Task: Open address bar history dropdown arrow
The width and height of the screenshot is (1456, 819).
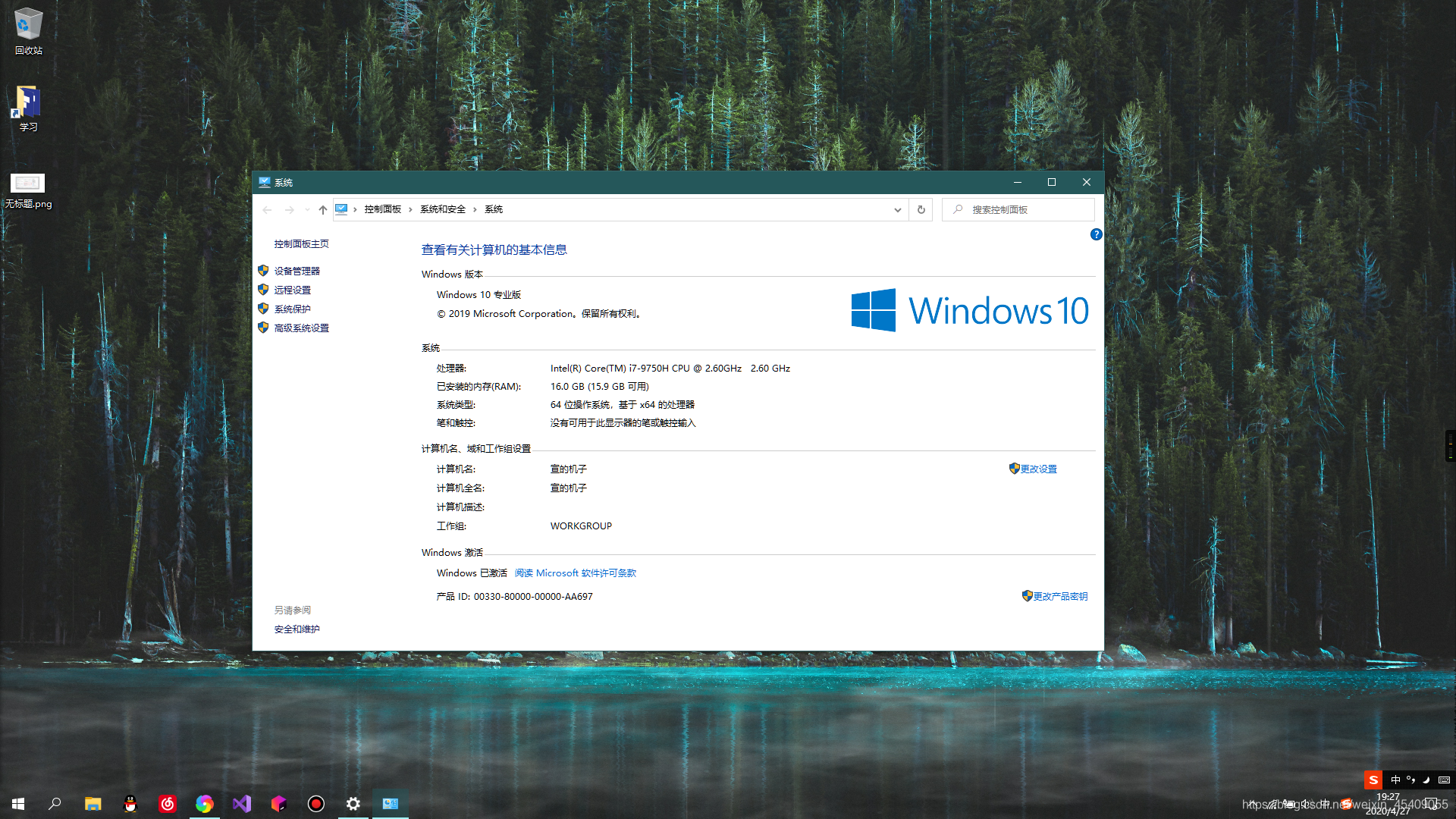Action: (898, 209)
